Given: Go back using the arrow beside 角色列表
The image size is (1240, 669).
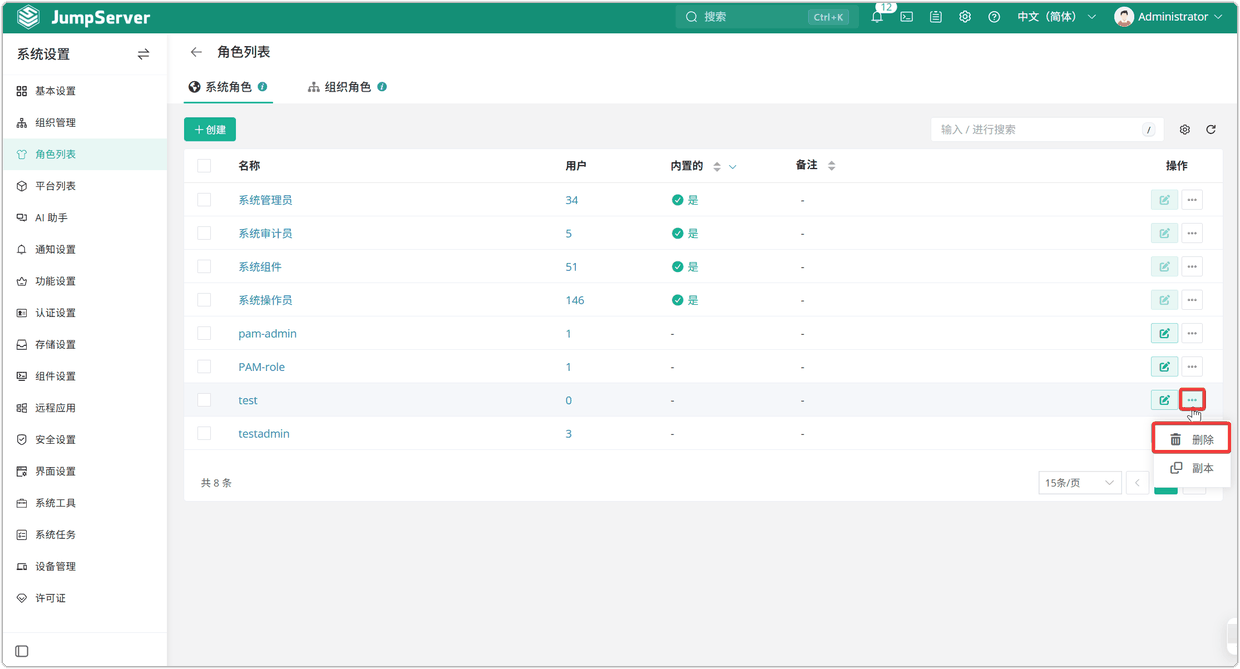Looking at the screenshot, I should click(196, 52).
